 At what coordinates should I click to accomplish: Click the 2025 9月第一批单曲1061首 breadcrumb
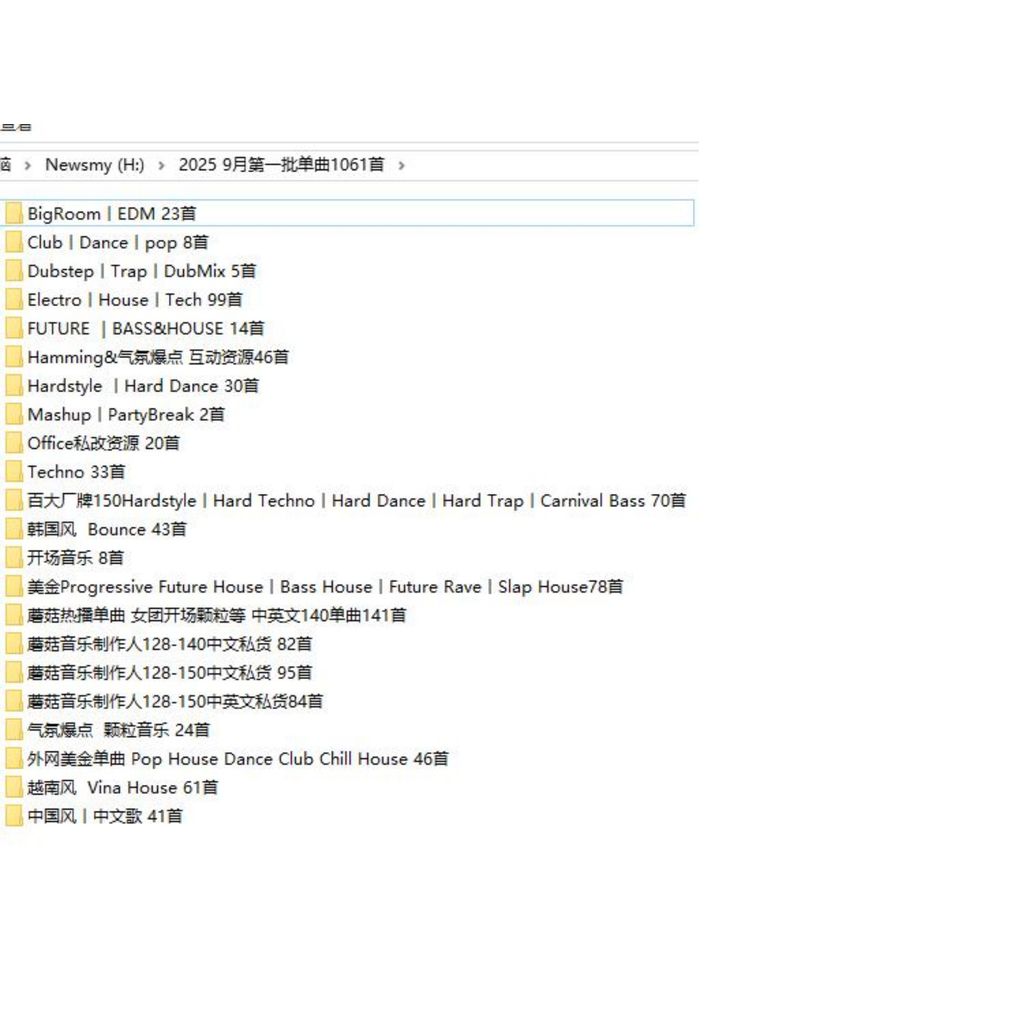(281, 165)
